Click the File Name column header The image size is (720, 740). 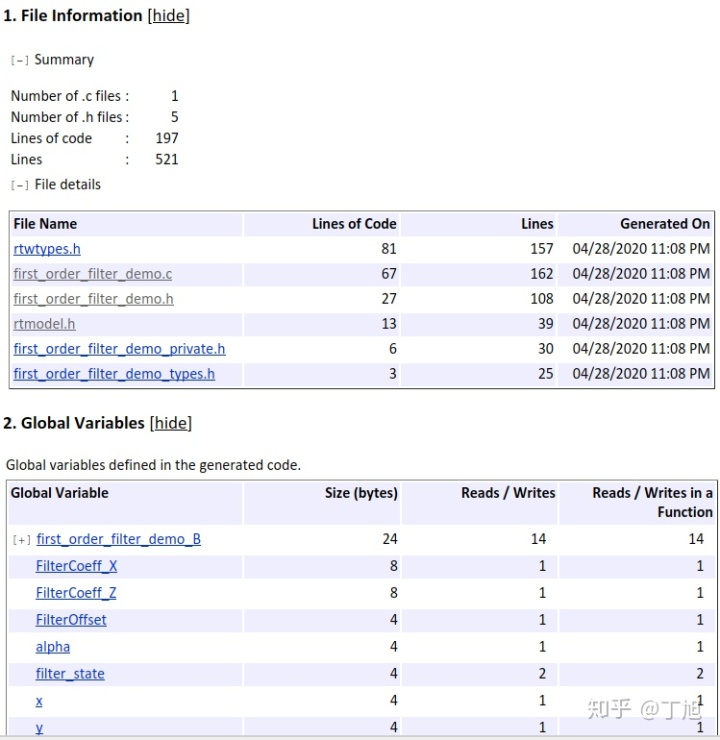click(x=45, y=224)
